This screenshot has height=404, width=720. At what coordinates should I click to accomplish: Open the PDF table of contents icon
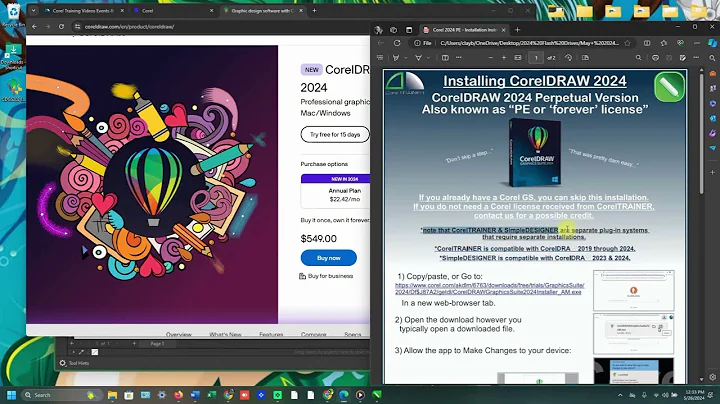pos(380,58)
